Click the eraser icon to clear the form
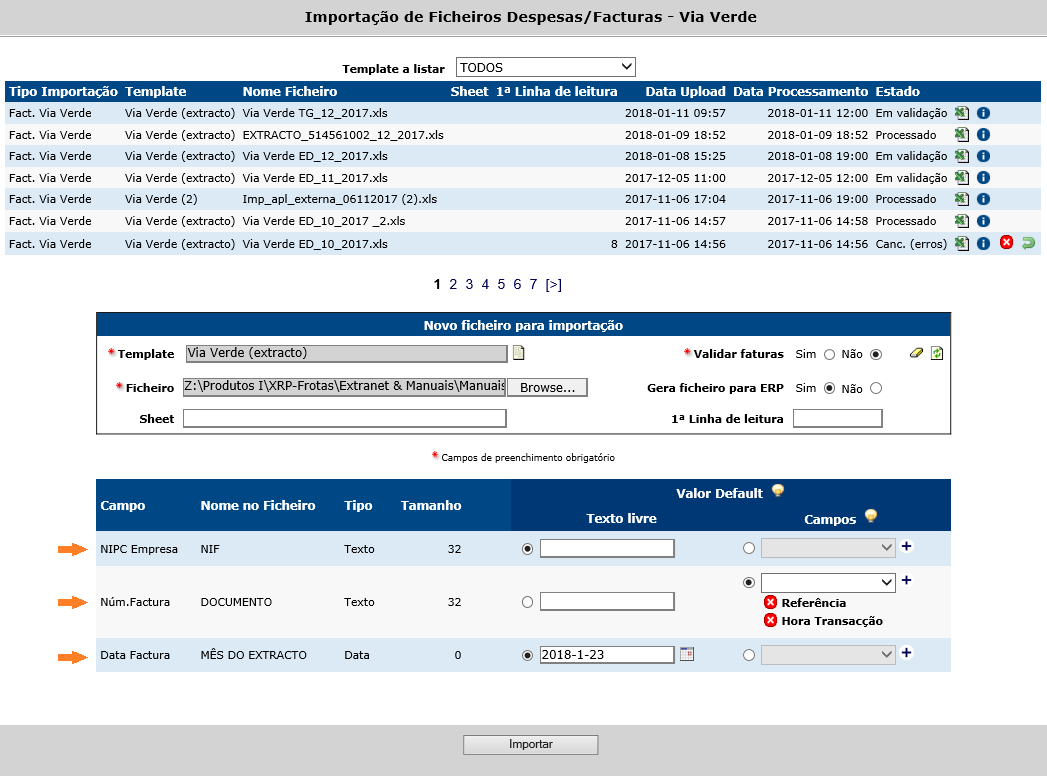The height and width of the screenshot is (776, 1047). [x=916, y=353]
